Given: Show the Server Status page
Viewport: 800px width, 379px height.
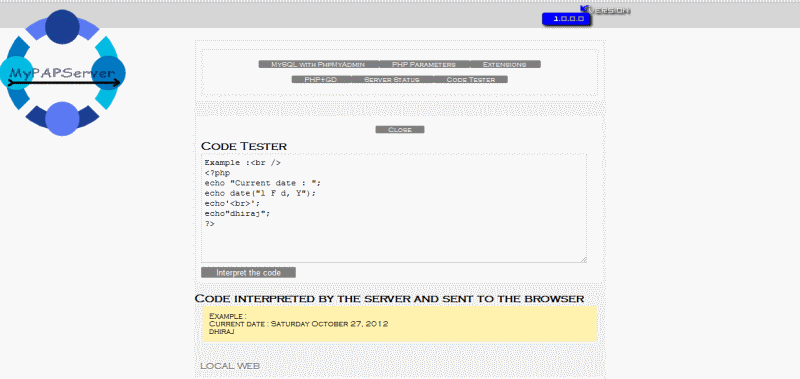Looking at the screenshot, I should (392, 80).
